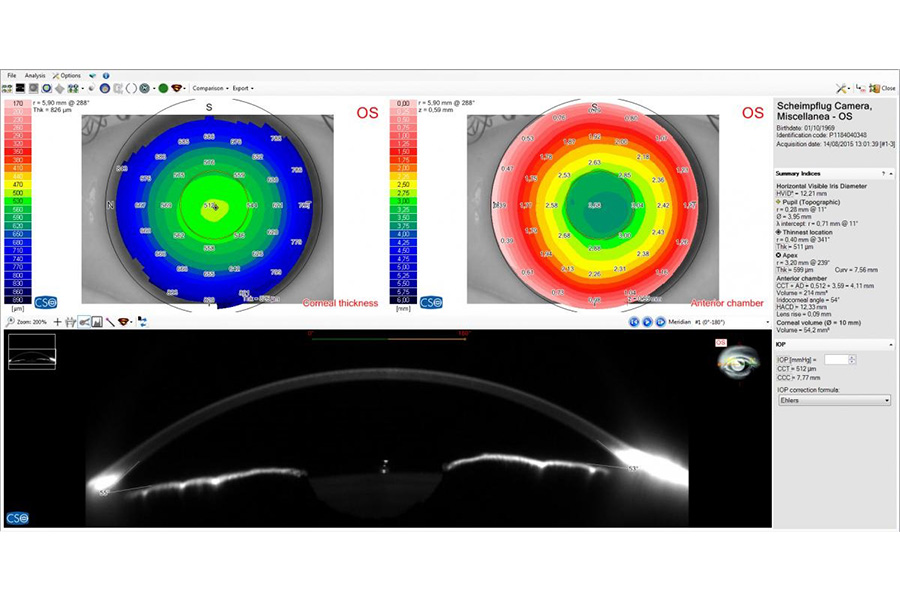Click the IOP [mmHg] input field
This screenshot has width=900, height=600.
click(836, 359)
